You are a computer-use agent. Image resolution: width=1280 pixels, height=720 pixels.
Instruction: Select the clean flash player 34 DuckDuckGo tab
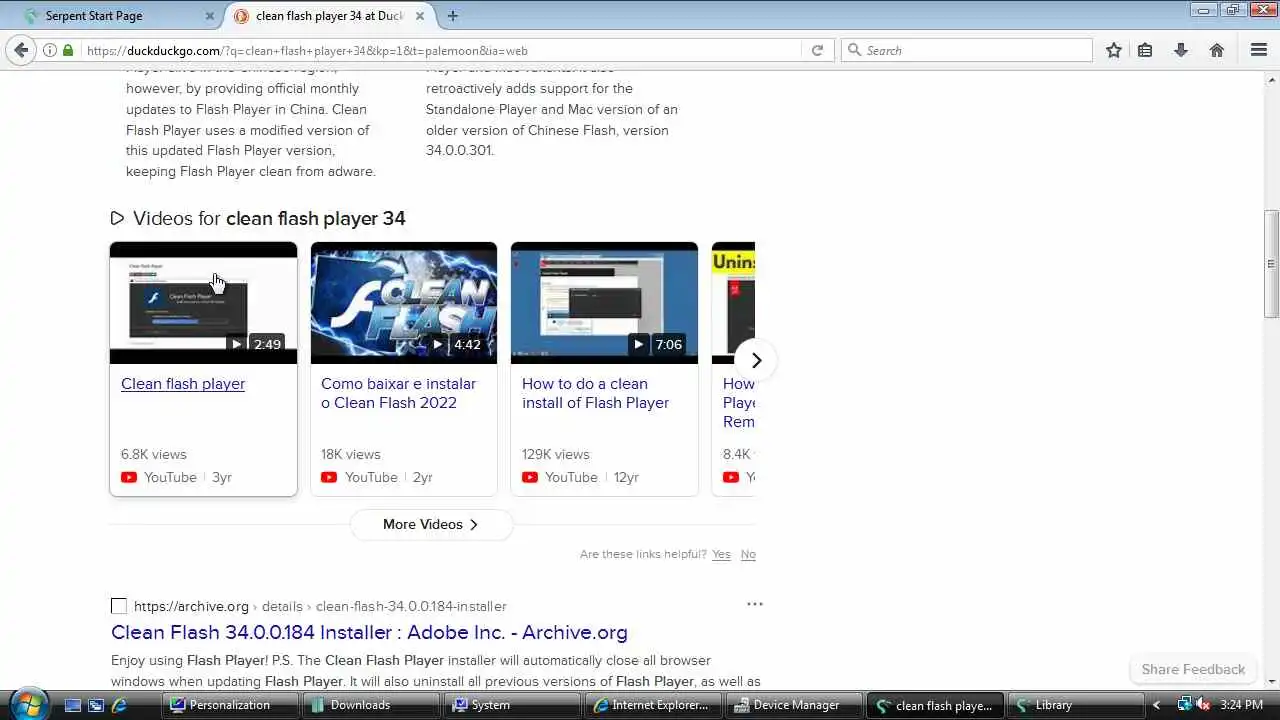click(330, 16)
